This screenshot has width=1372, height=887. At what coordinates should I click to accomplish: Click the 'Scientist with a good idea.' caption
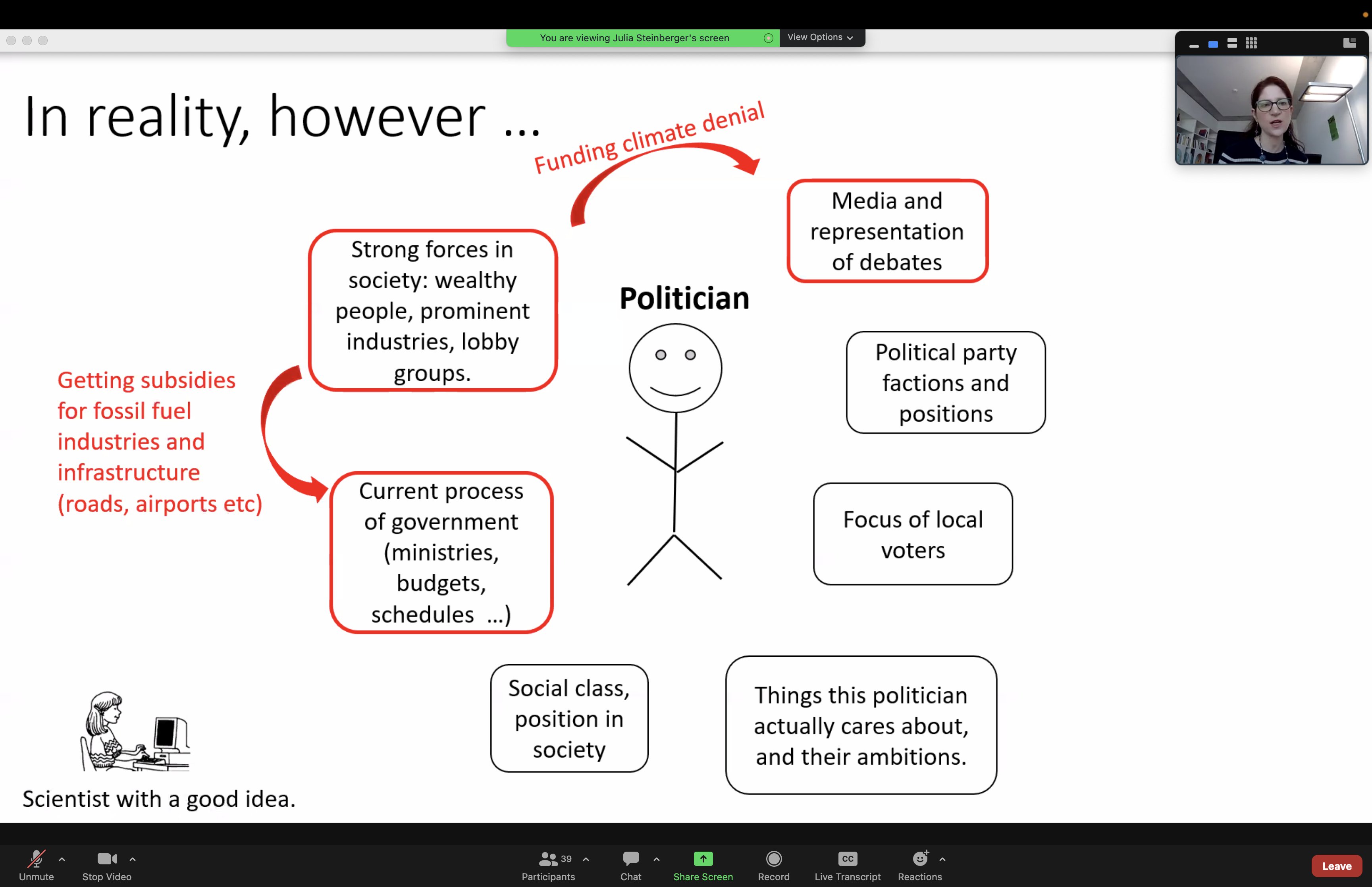[159, 799]
